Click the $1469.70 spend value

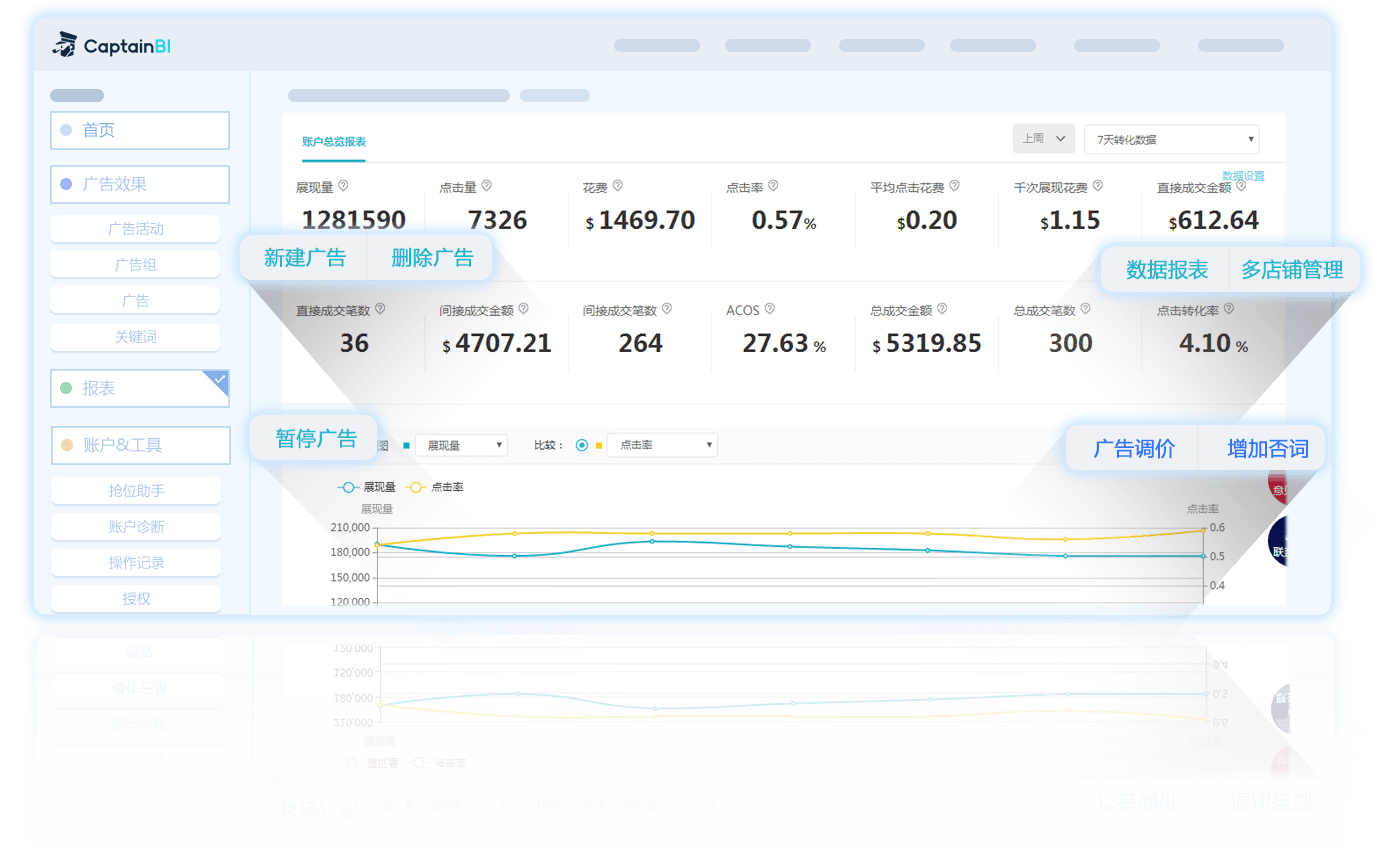(x=640, y=221)
